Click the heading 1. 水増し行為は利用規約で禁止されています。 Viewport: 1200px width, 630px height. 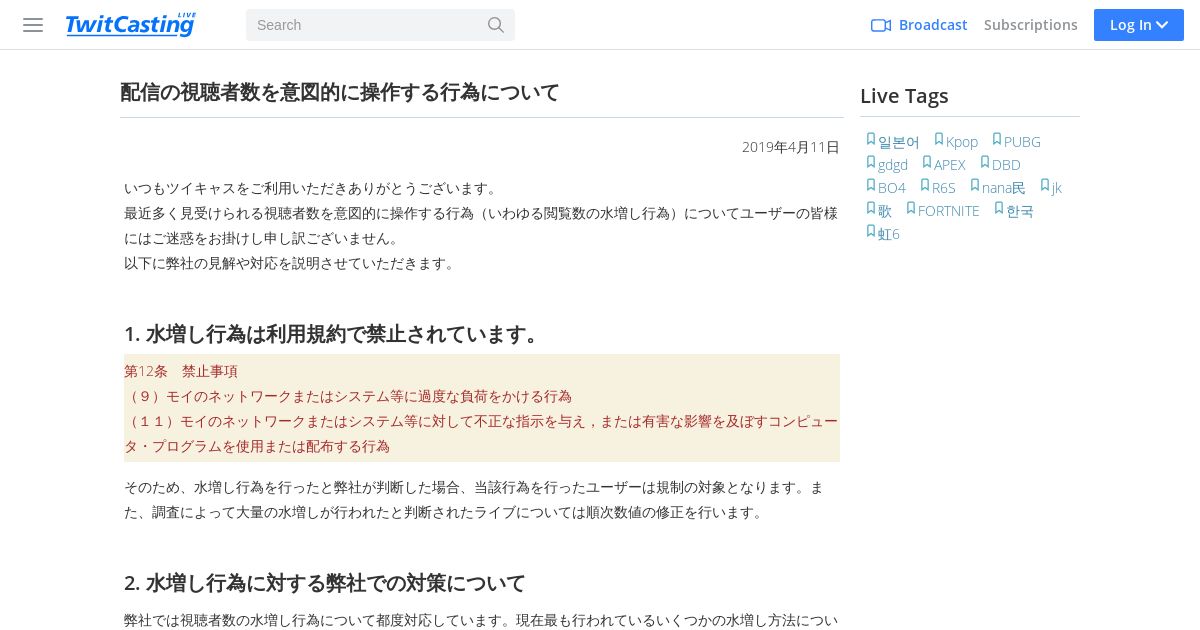[335, 334]
